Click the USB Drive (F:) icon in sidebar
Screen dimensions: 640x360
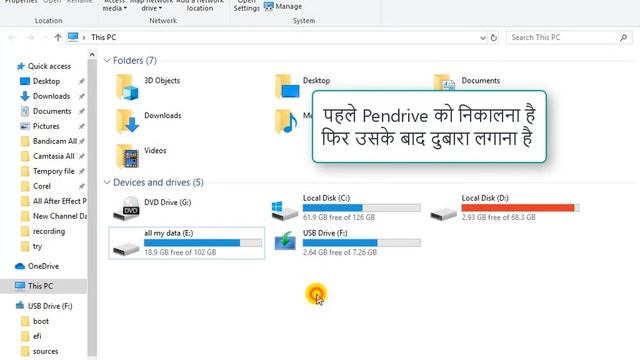20,306
